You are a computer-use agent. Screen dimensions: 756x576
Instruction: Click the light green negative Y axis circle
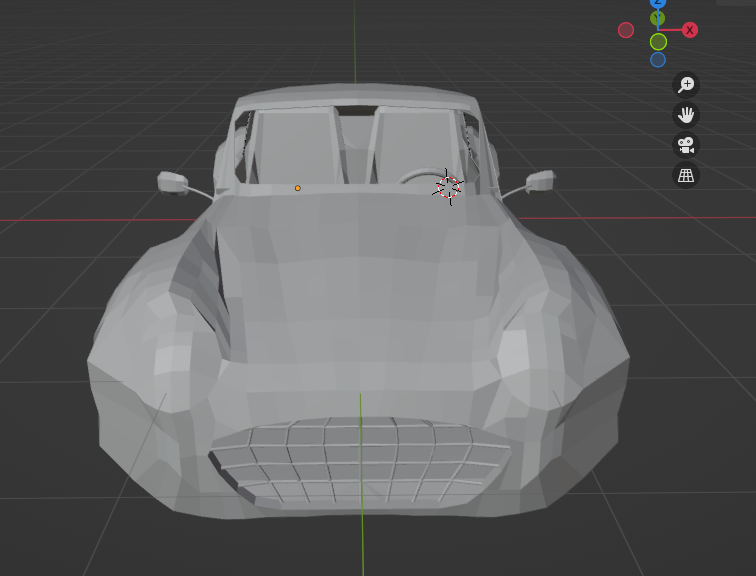[658, 42]
